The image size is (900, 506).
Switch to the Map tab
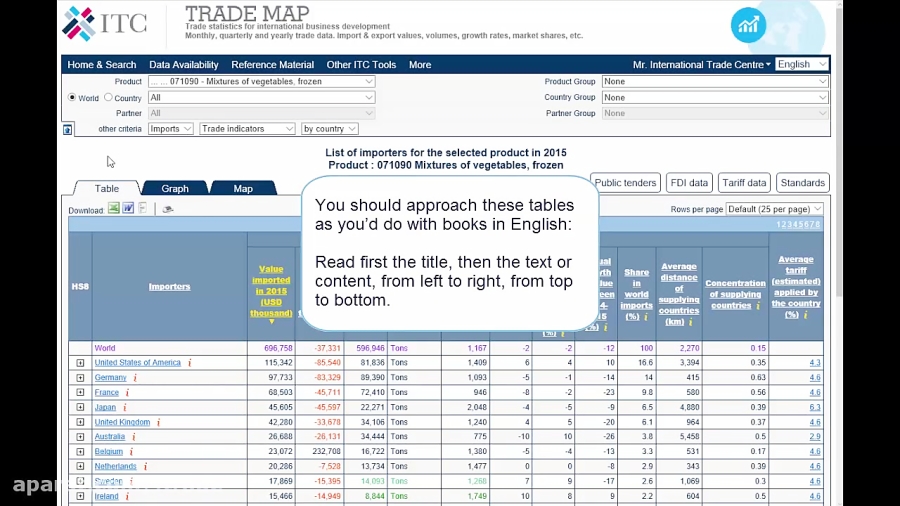click(x=243, y=188)
